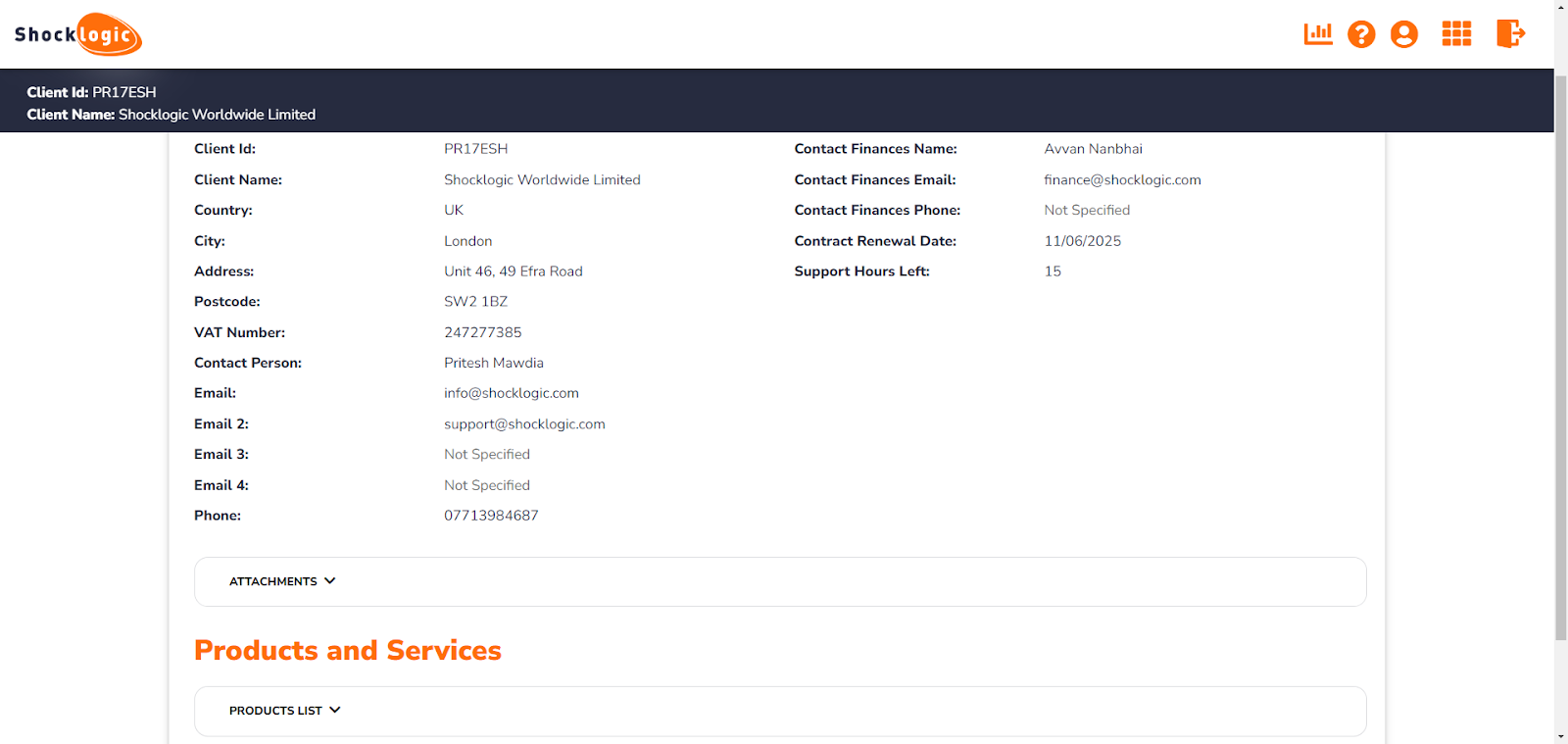Open the help question mark icon
This screenshot has height=744, width=1568.
tap(1361, 34)
